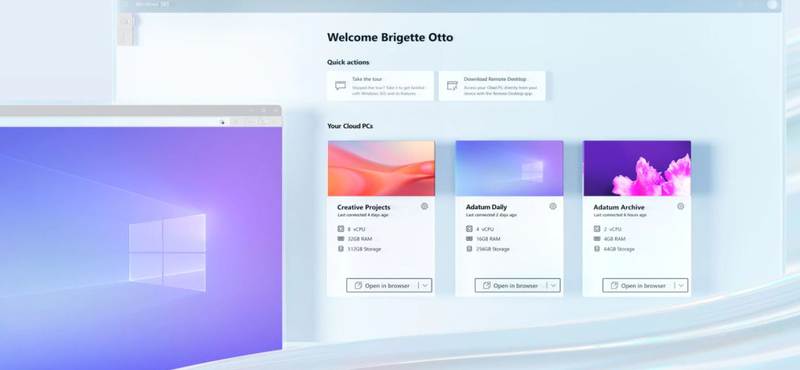Expand Open in browser options for Adatum Daily
Viewport: 800px width, 370px height.
(x=554, y=285)
